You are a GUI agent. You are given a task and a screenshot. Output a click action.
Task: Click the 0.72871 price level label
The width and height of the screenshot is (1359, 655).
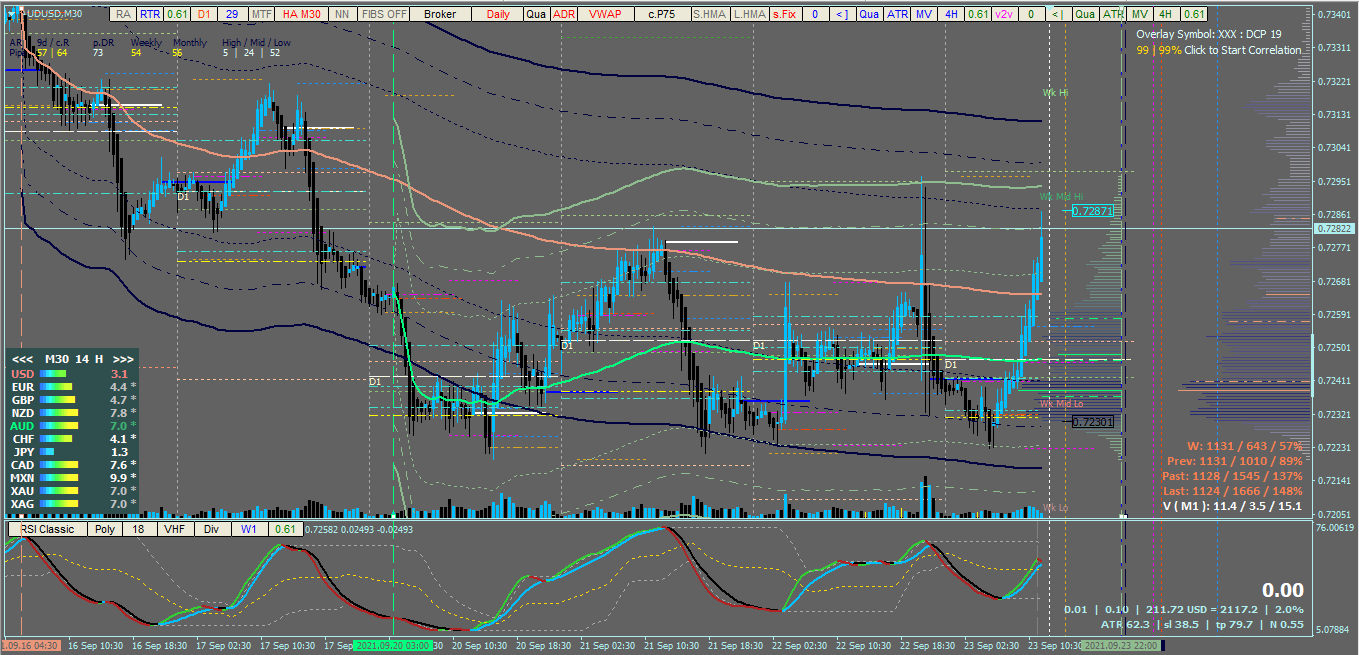tap(1092, 211)
